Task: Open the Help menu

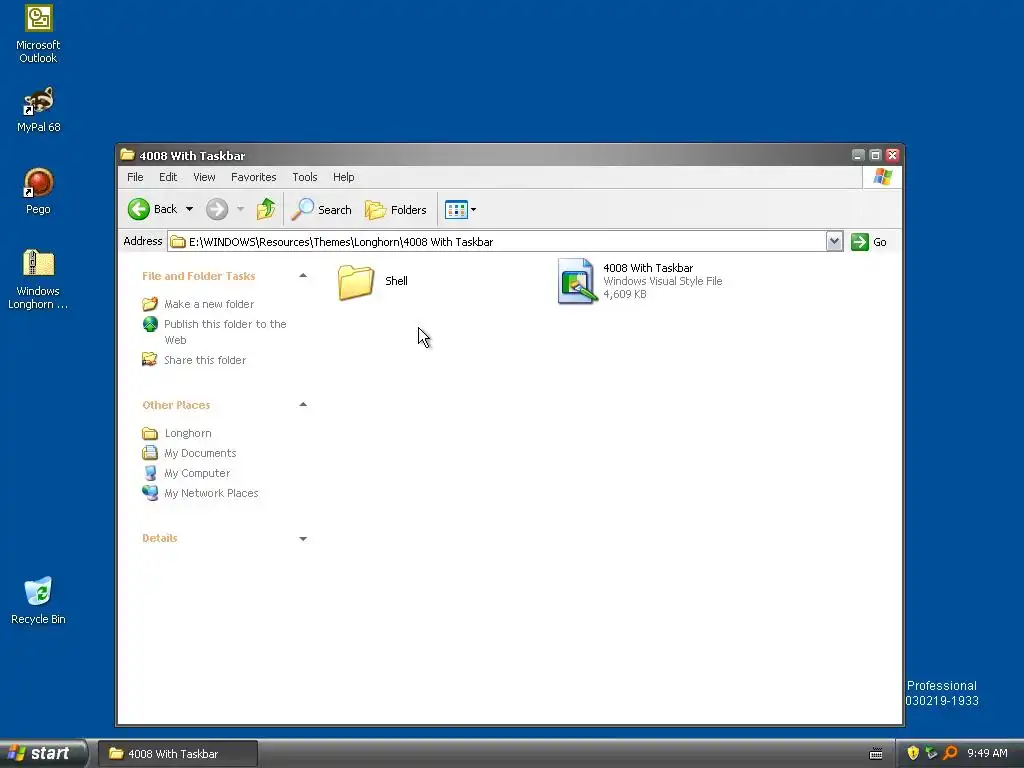Action: 344,177
